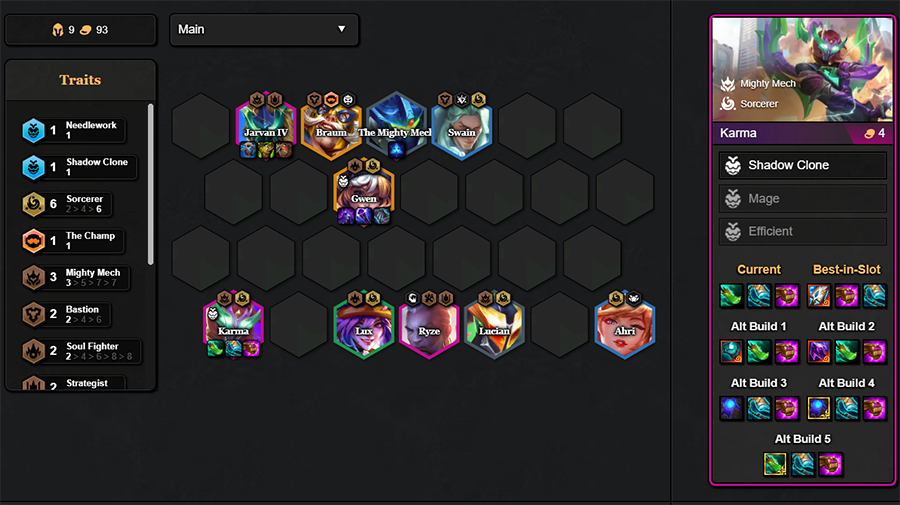The width and height of the screenshot is (900, 505).
Task: Click the Traits panel scrollbar
Action: point(150,184)
